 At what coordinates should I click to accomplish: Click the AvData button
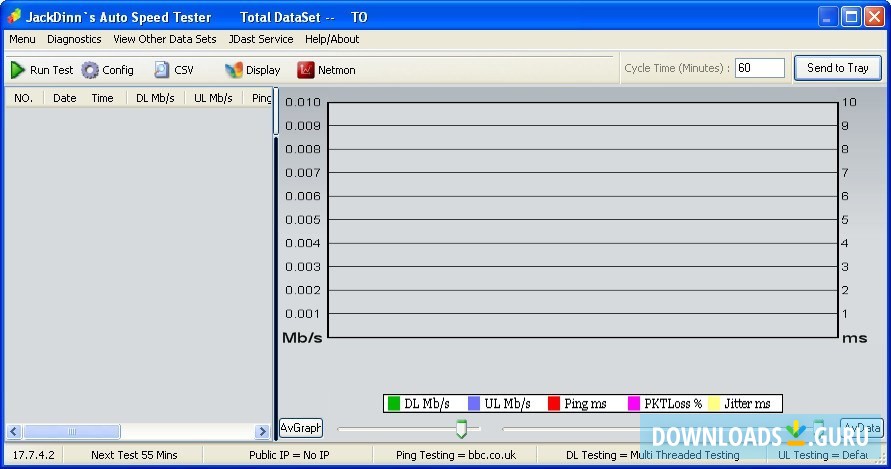coord(861,428)
